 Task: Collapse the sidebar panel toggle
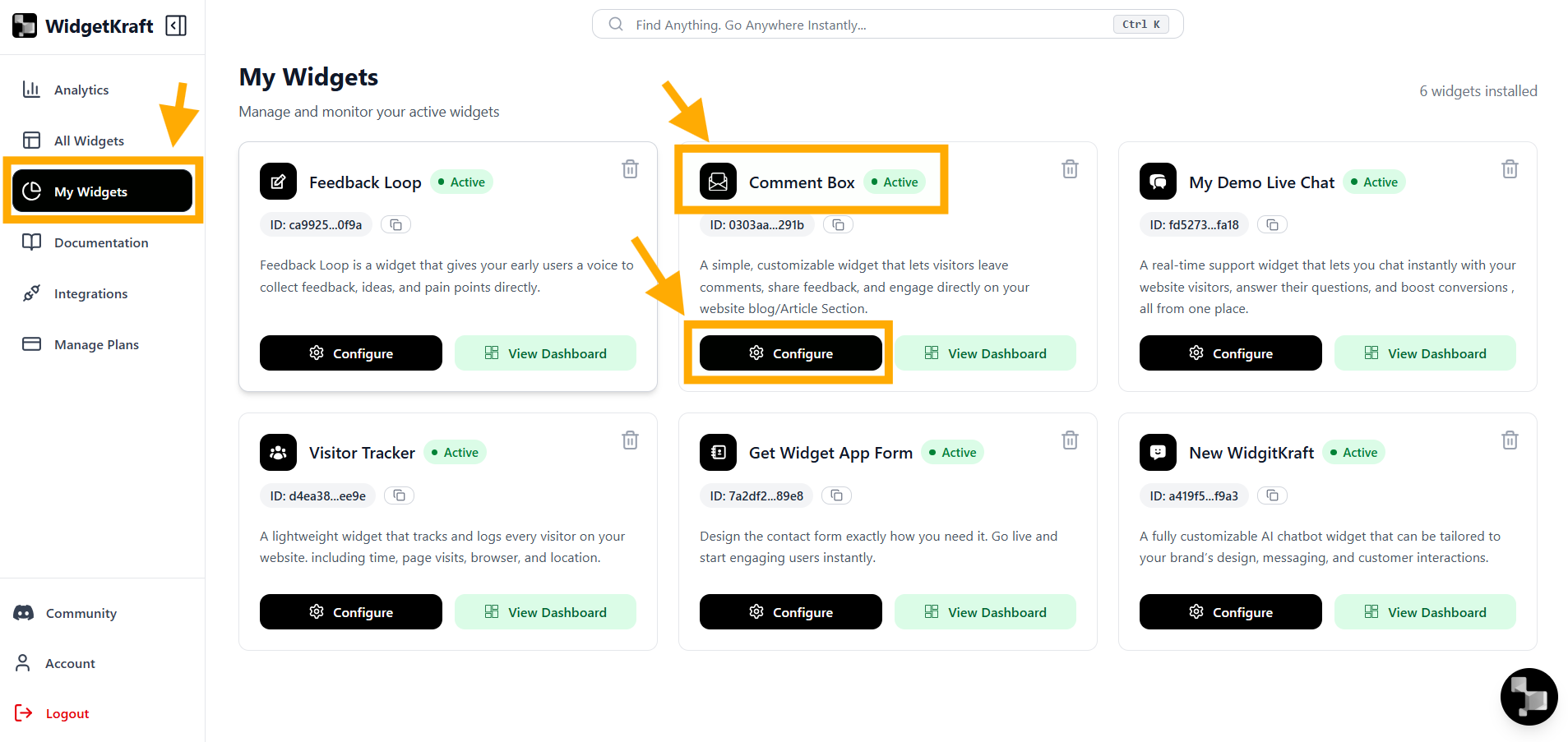click(176, 26)
